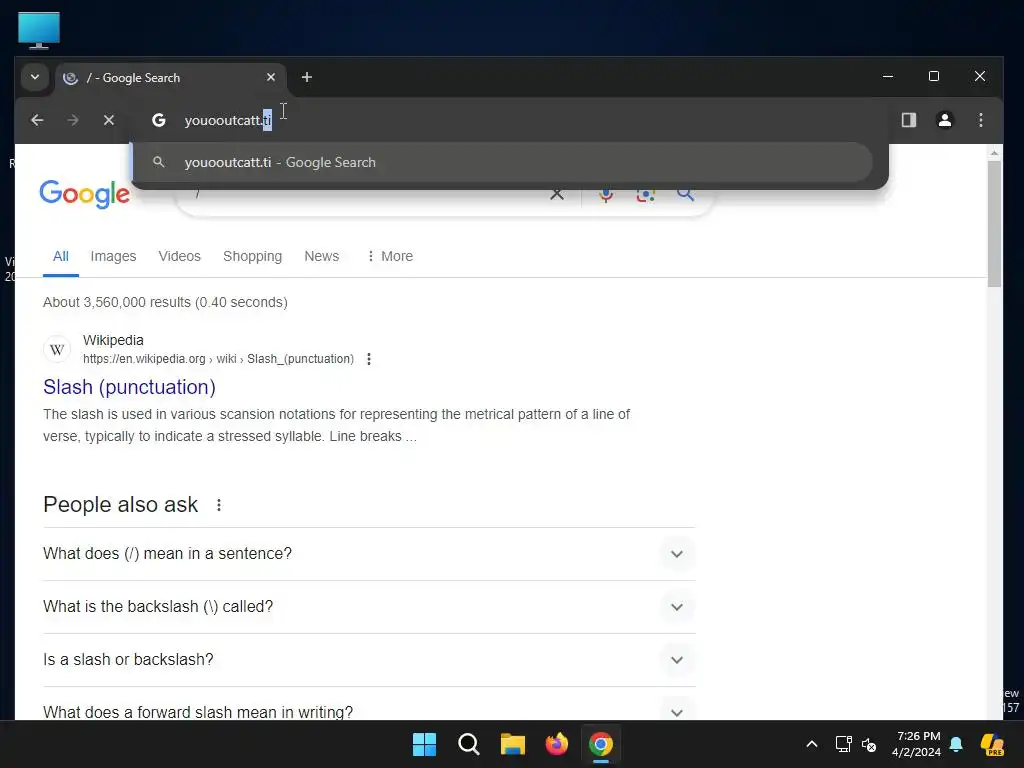Click the PRE preview icon in tray corner

993,744
